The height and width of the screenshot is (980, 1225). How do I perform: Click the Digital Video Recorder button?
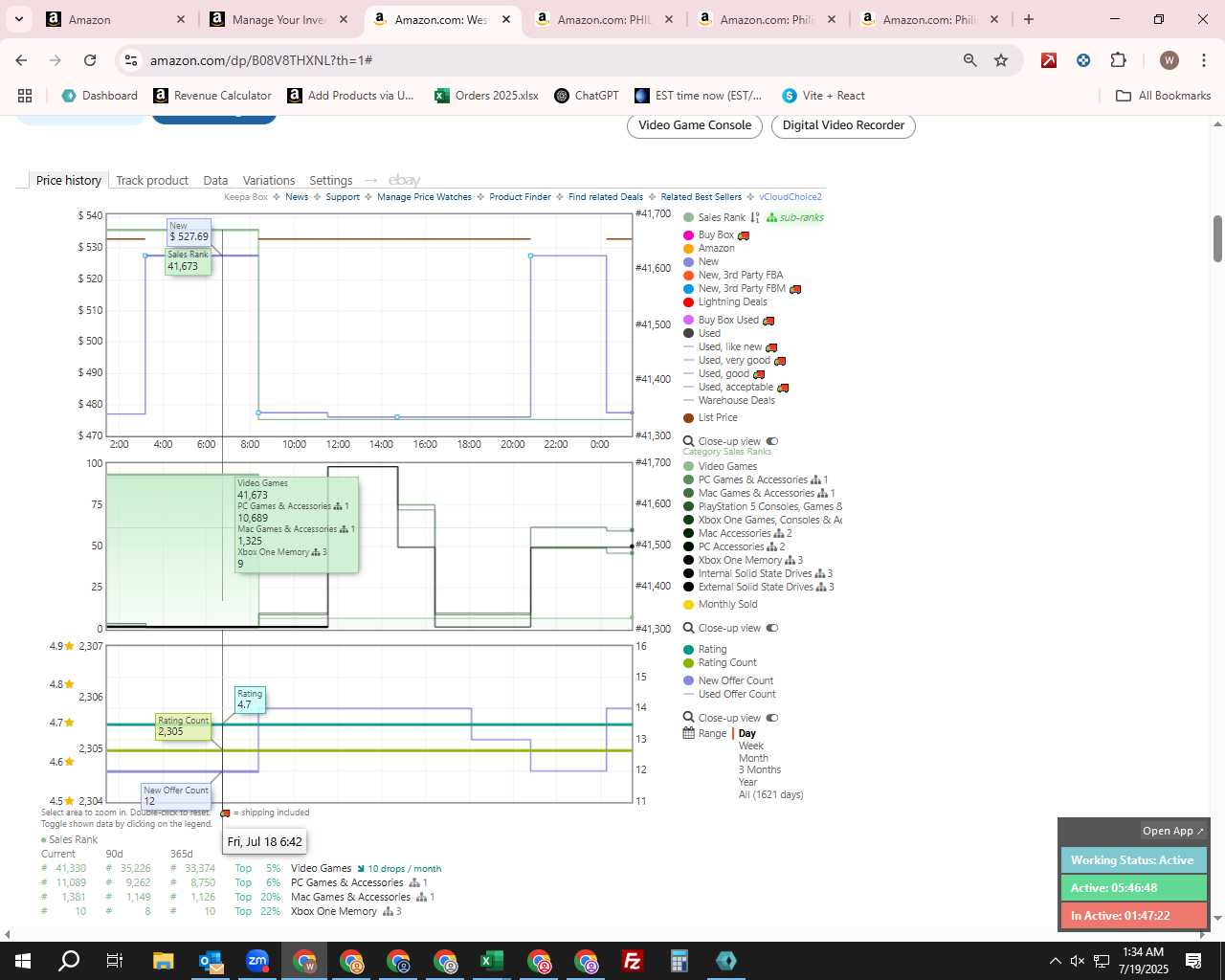(843, 125)
